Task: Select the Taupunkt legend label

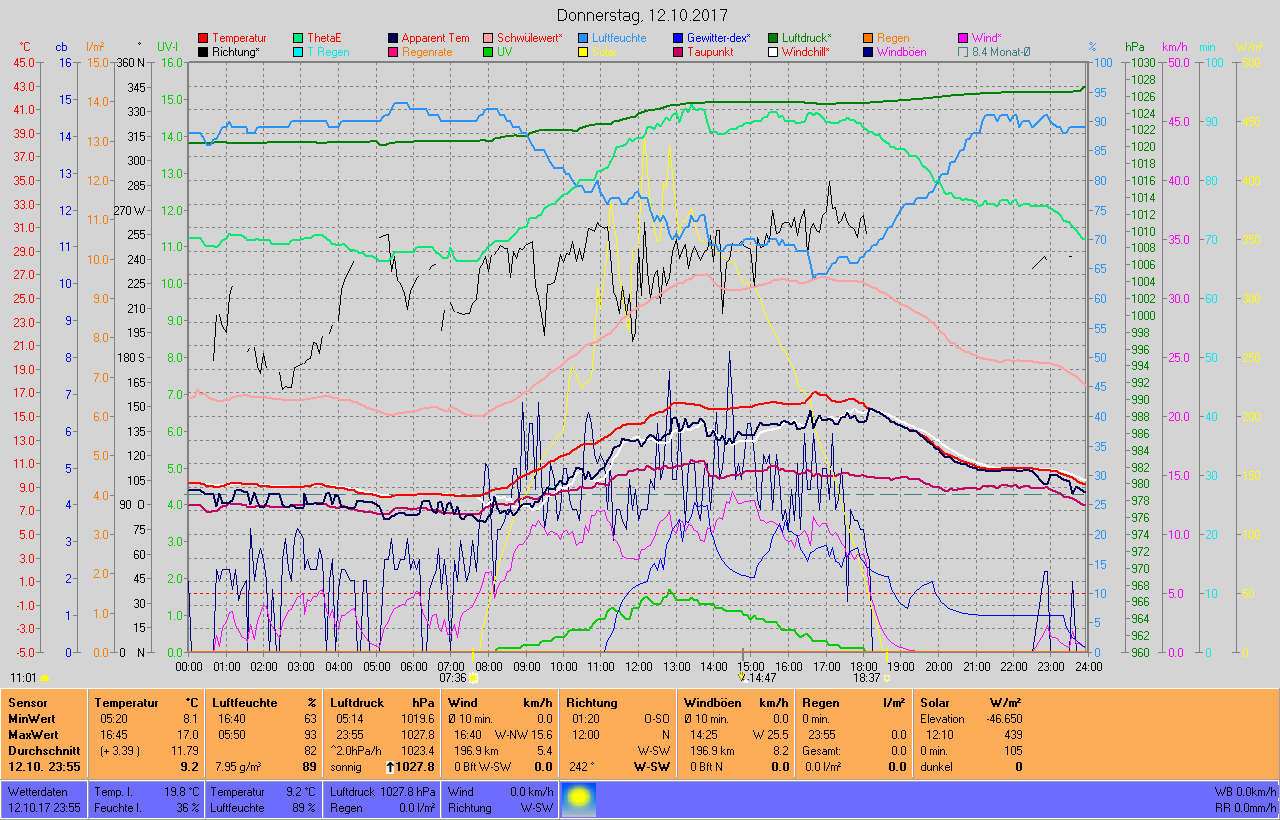Action: pyautogui.click(x=714, y=52)
